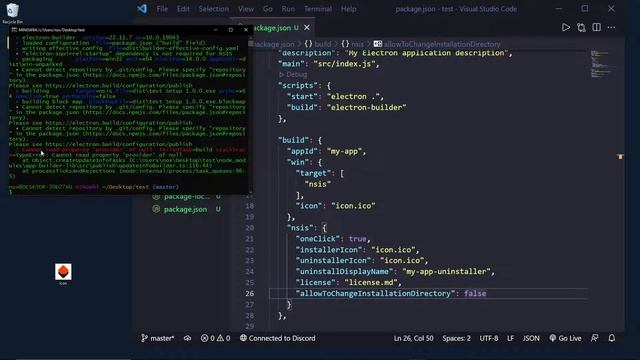Click the "oneClick" key in nsis block
The width and height of the screenshot is (640, 360).
318,238
